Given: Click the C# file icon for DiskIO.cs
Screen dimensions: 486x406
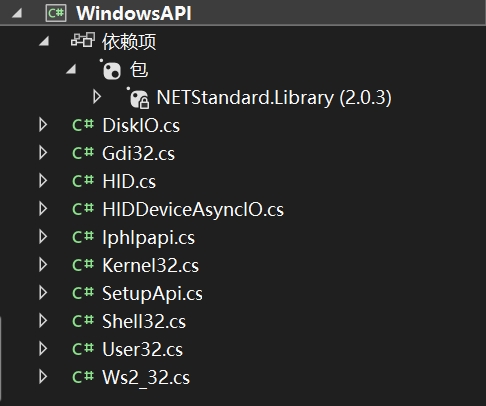Looking at the screenshot, I should [x=83, y=125].
